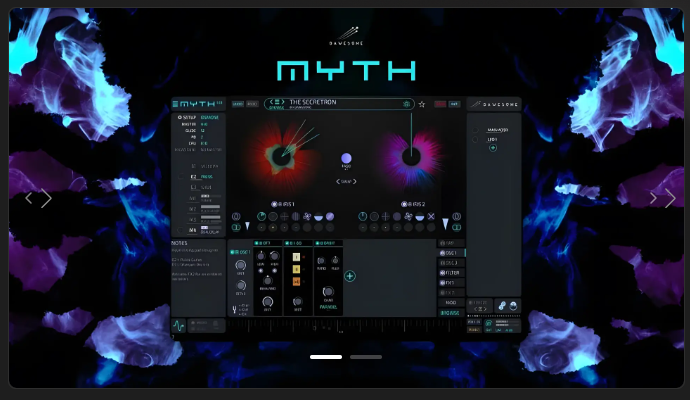Go to next preset with right chevron
690x400 pixels.
(284, 102)
